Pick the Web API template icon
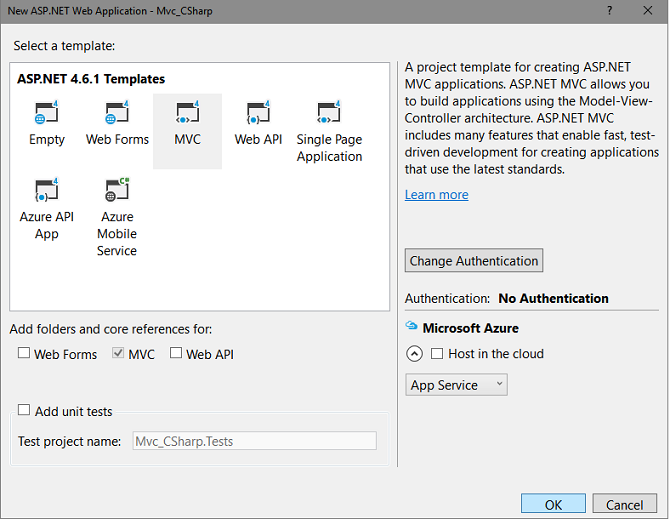Image resolution: width=670 pixels, height=519 pixels. (x=258, y=112)
